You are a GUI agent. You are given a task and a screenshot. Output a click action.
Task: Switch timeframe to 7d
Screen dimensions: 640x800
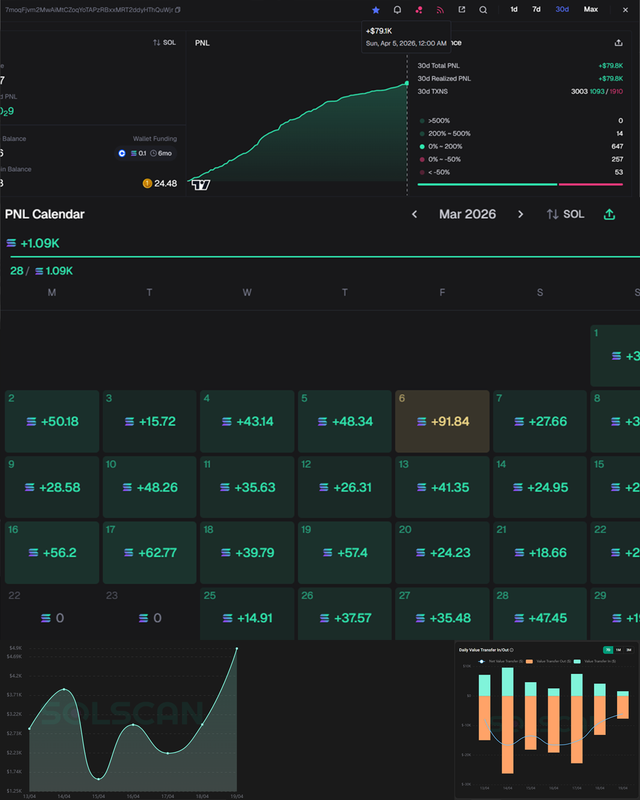[536, 9]
